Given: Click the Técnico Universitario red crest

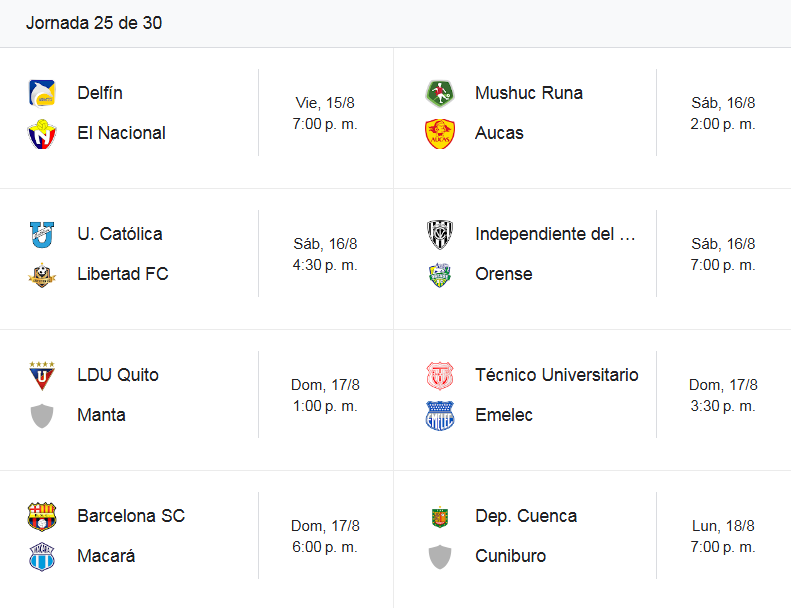Looking at the screenshot, I should click(x=440, y=376).
